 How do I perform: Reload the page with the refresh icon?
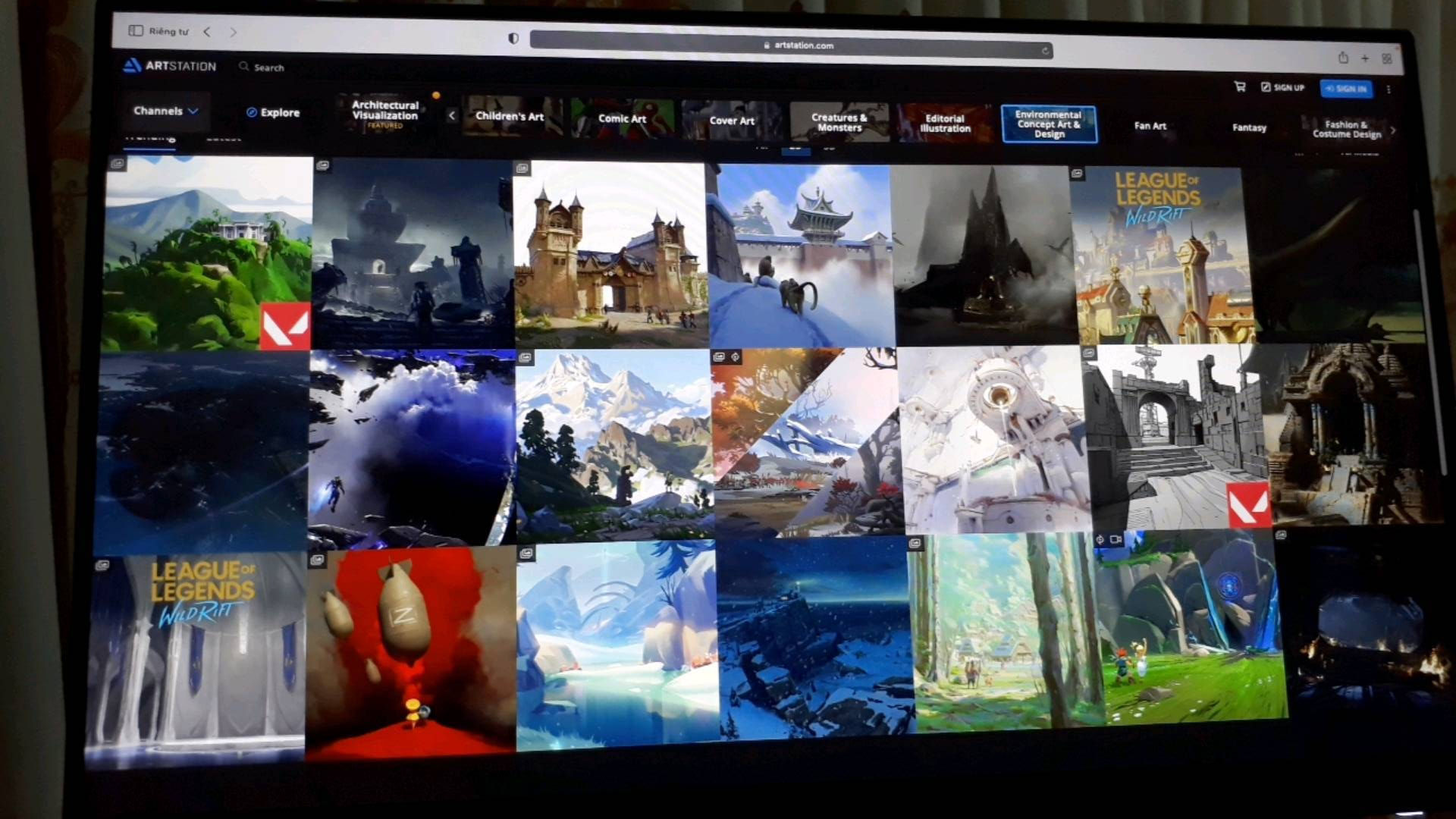click(1045, 51)
